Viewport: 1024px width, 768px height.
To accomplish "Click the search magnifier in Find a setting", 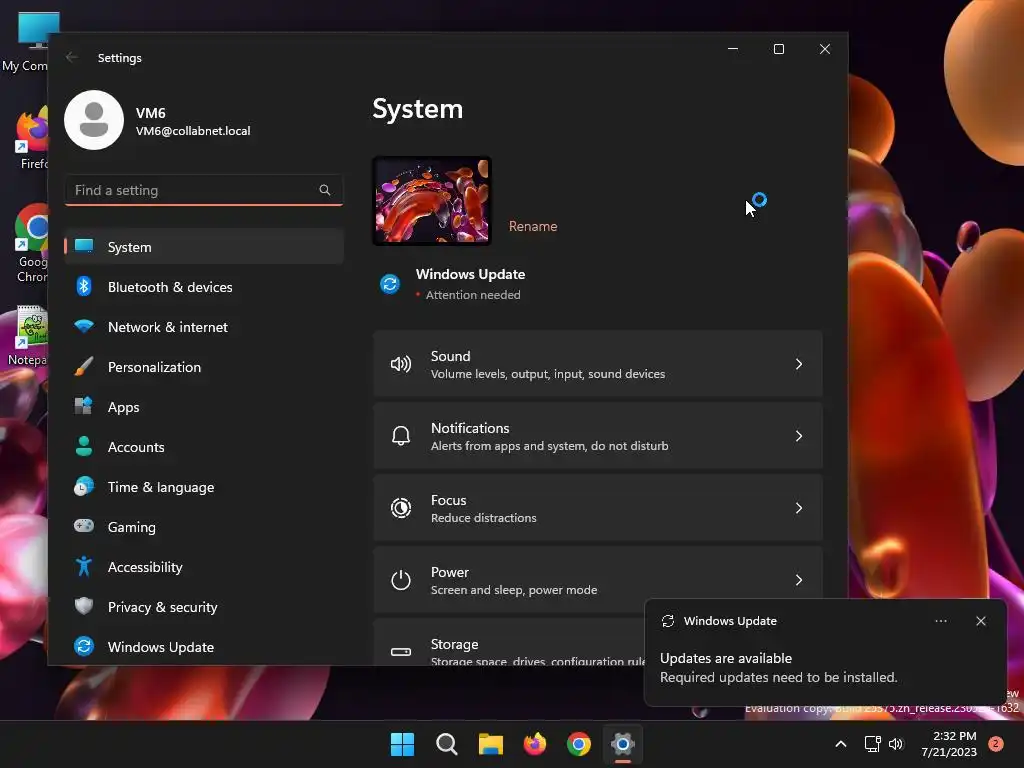I will [x=325, y=190].
